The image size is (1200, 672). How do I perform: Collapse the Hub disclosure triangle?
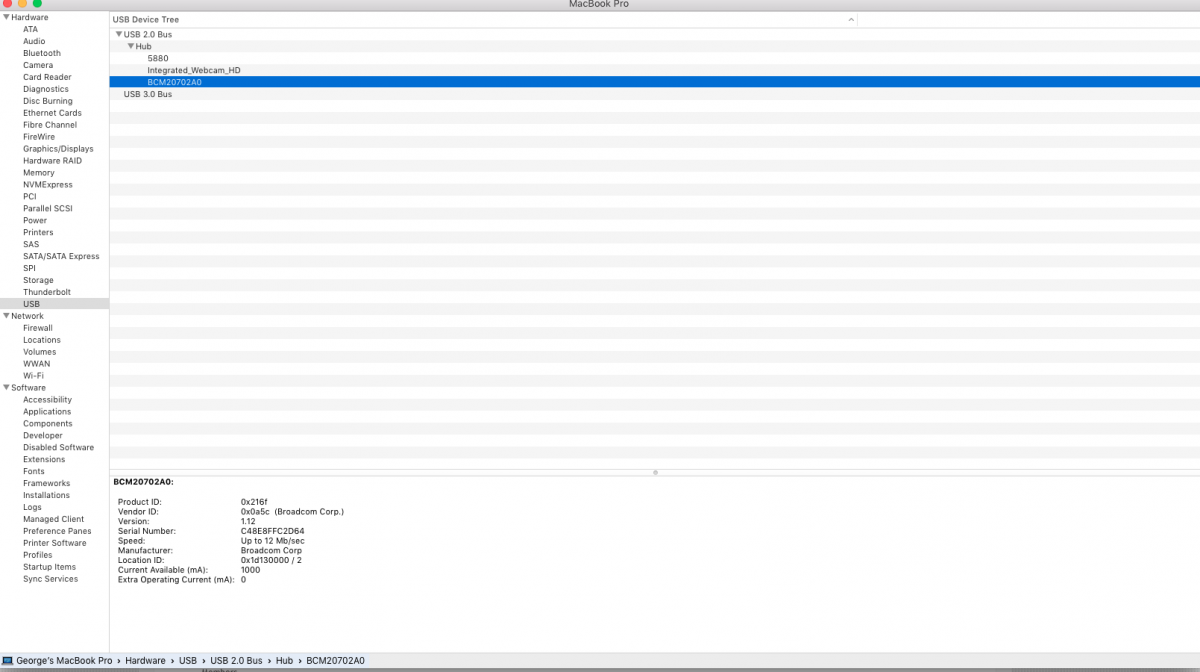131,46
